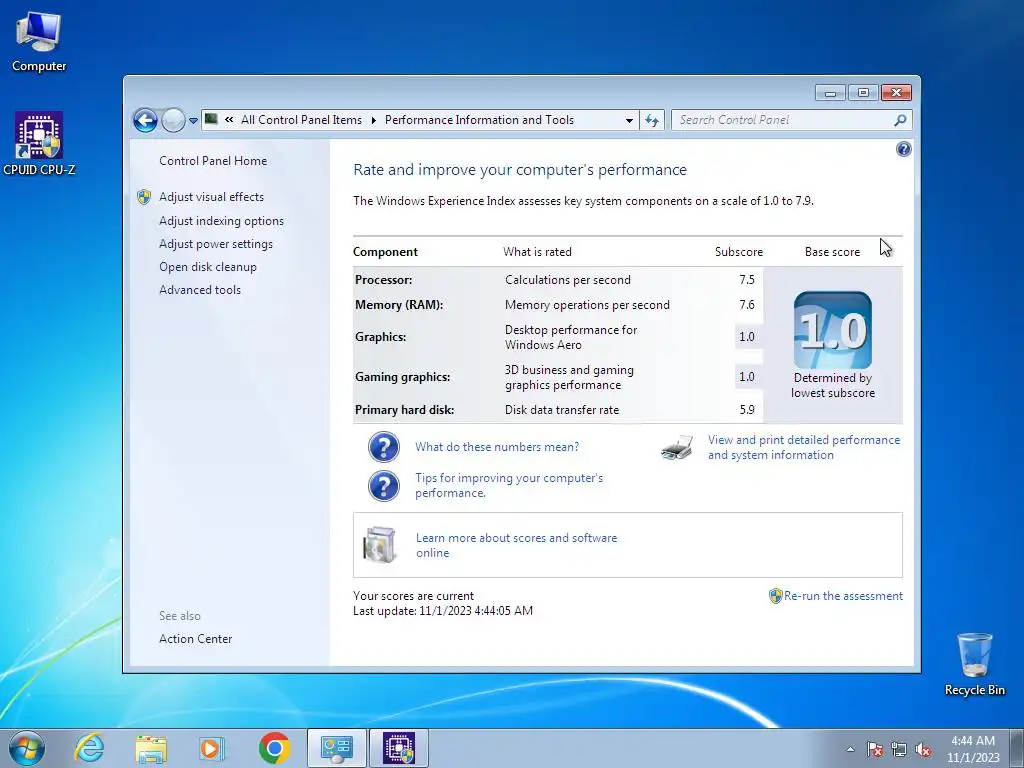The image size is (1024, 768).
Task: Switch to the CPU-Z taskbar button
Action: tap(399, 748)
